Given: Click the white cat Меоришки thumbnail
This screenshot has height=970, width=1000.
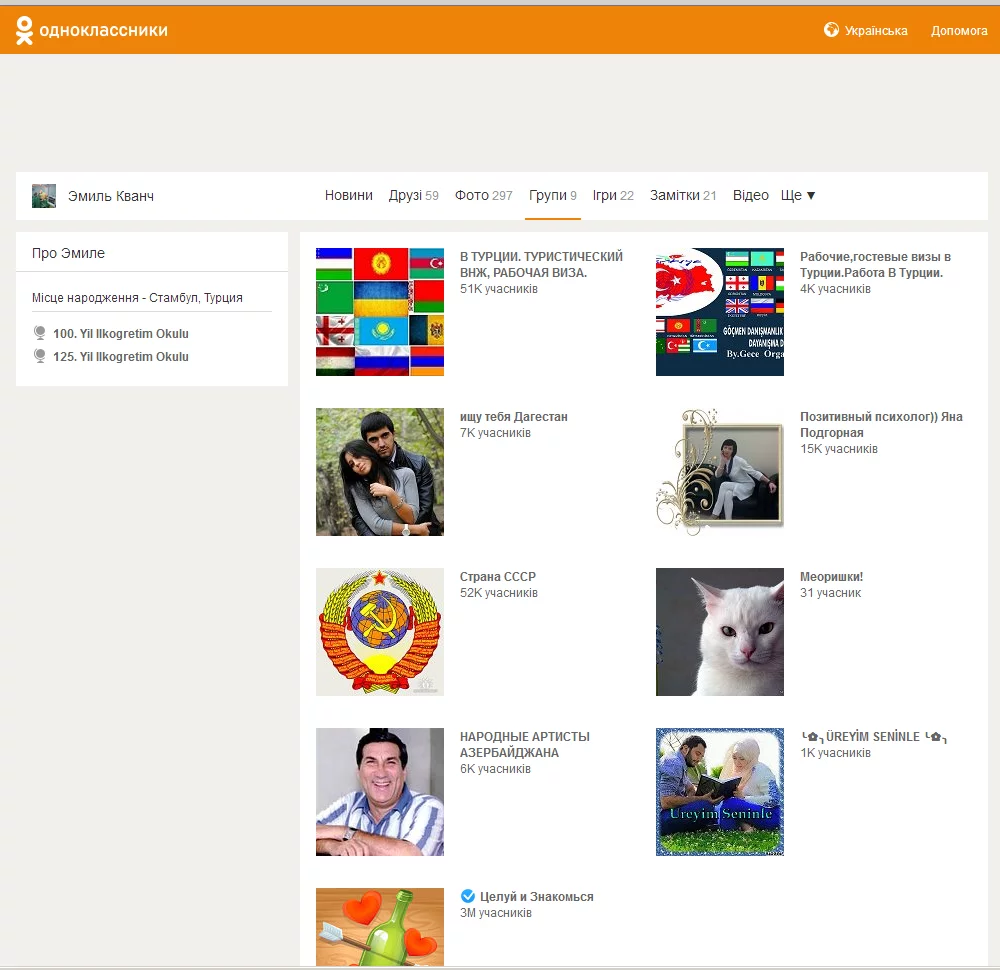Looking at the screenshot, I should click(719, 632).
